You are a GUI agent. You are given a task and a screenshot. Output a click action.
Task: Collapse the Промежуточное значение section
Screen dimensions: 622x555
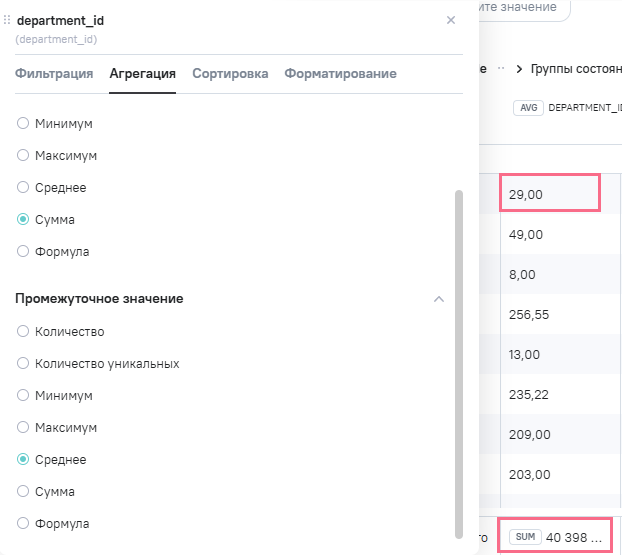pyautogui.click(x=438, y=299)
